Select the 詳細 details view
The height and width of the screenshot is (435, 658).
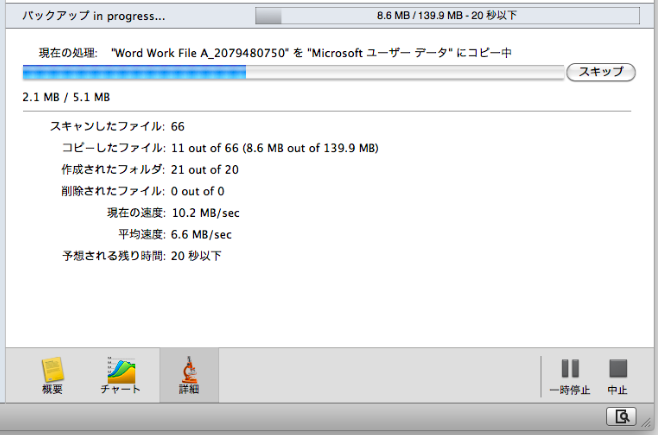(189, 375)
